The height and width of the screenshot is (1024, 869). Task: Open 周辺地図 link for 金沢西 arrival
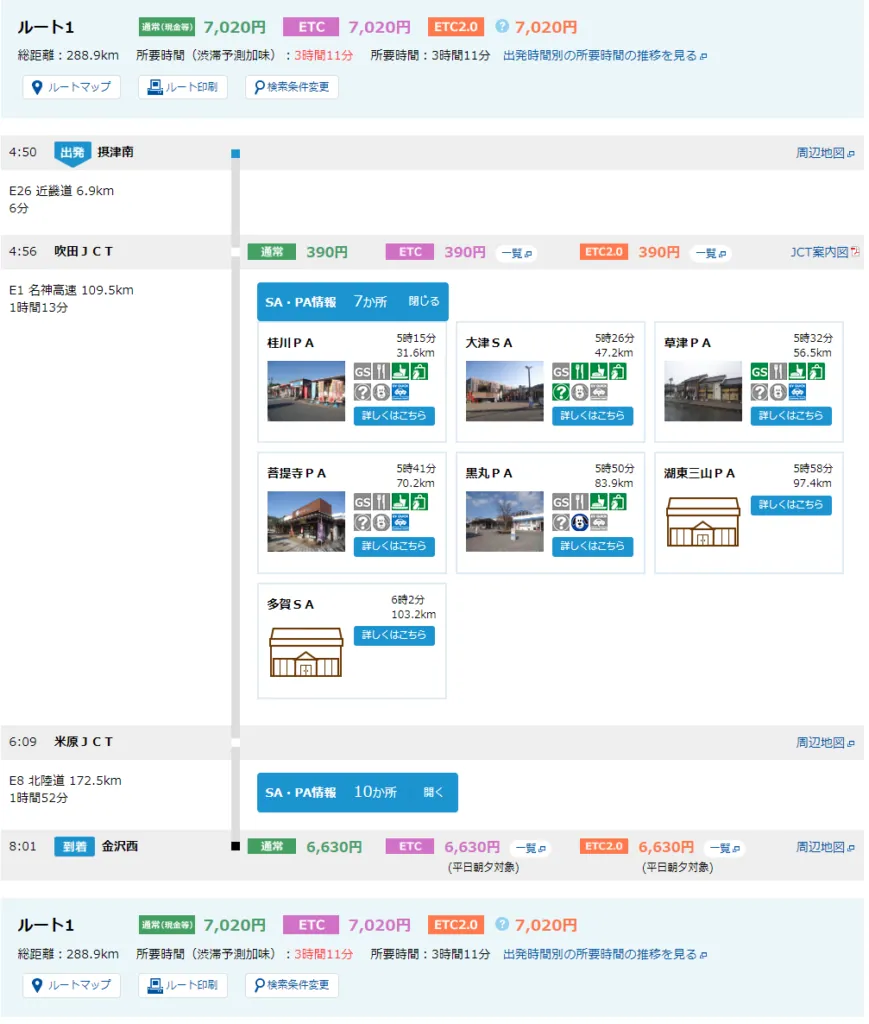[825, 847]
